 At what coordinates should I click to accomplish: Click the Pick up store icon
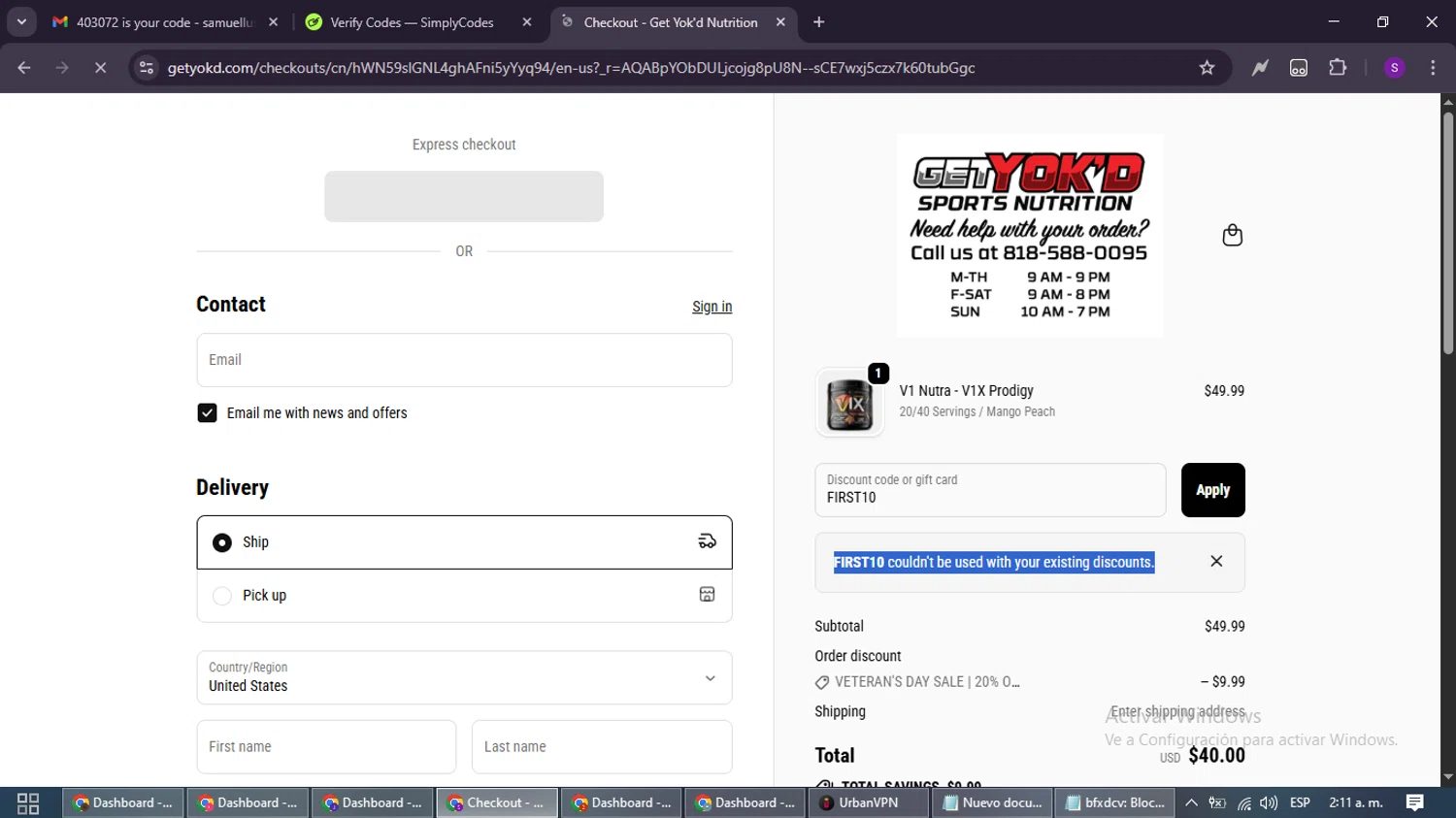click(707, 595)
